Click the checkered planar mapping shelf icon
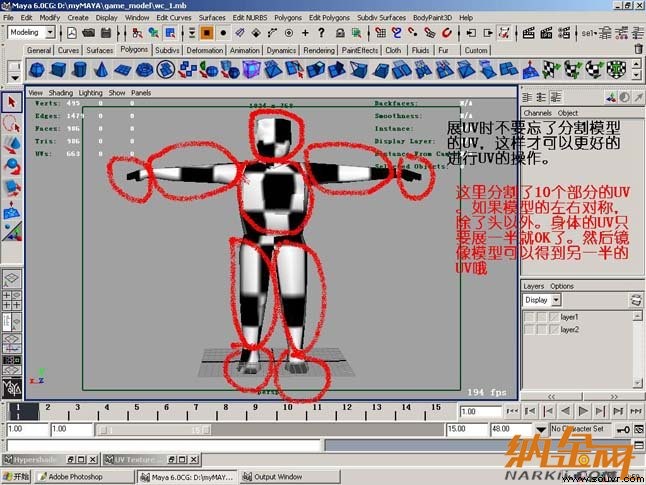This screenshot has height=485, width=646. pos(552,69)
